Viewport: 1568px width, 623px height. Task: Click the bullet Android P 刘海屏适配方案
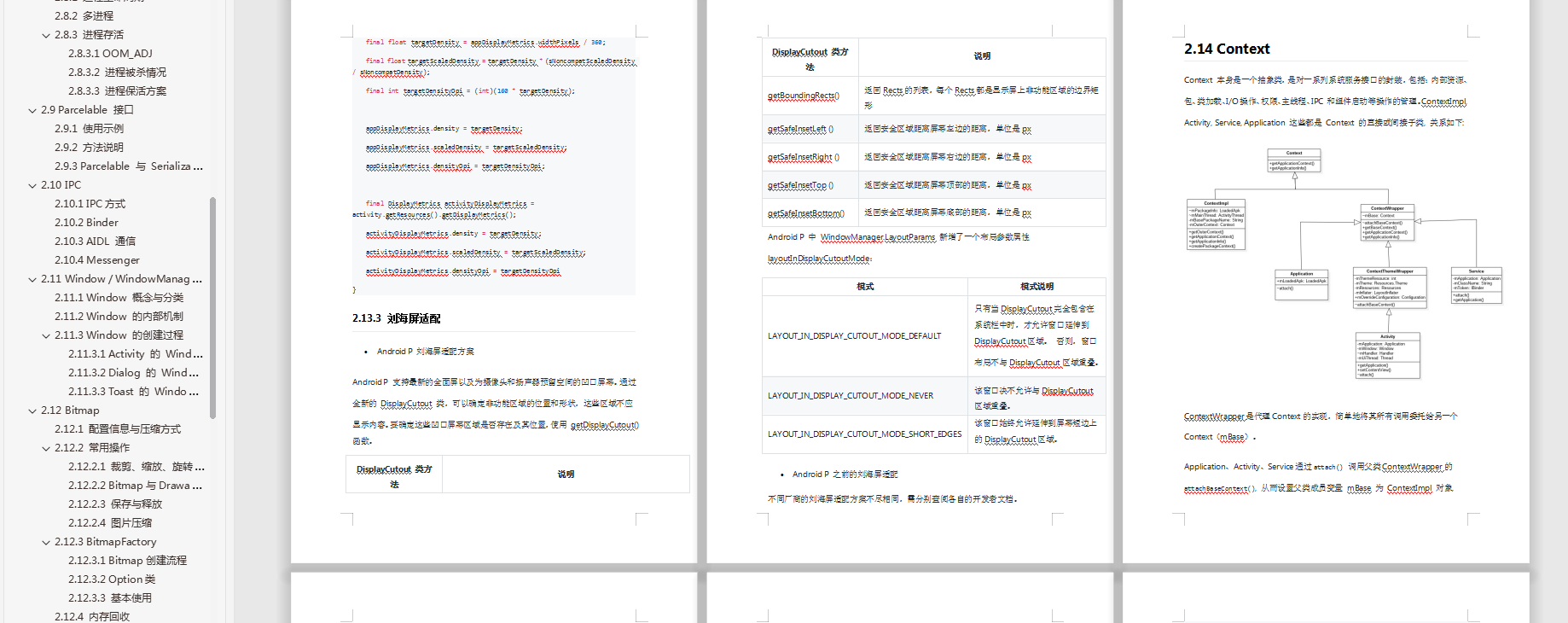click(x=426, y=352)
